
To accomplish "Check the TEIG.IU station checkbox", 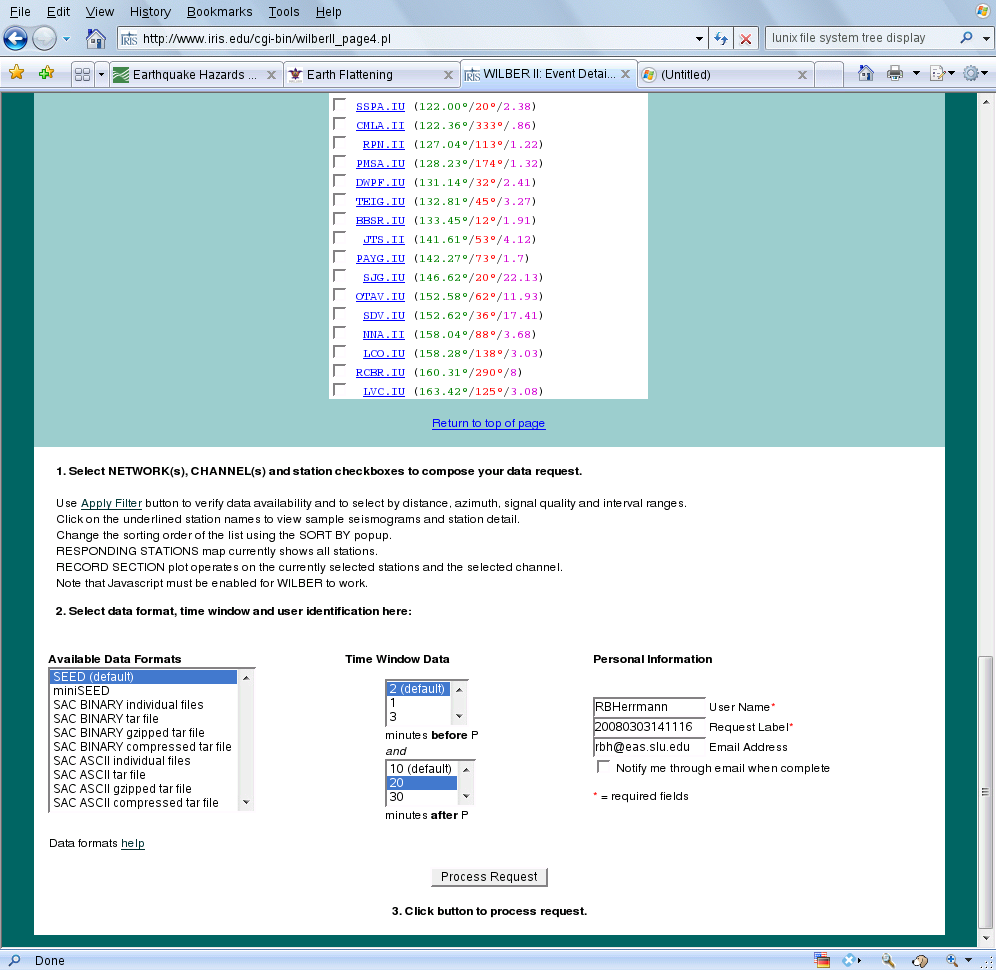I will pyautogui.click(x=340, y=200).
